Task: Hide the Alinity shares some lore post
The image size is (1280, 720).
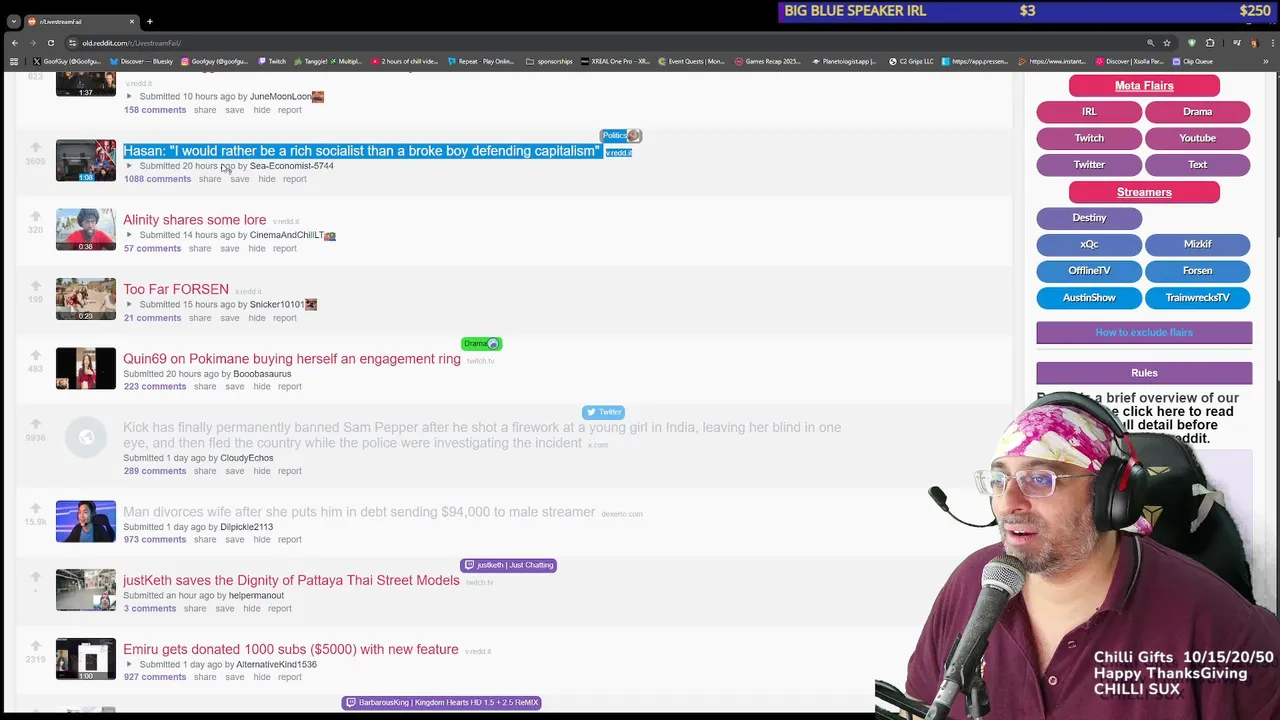Action: tap(257, 248)
